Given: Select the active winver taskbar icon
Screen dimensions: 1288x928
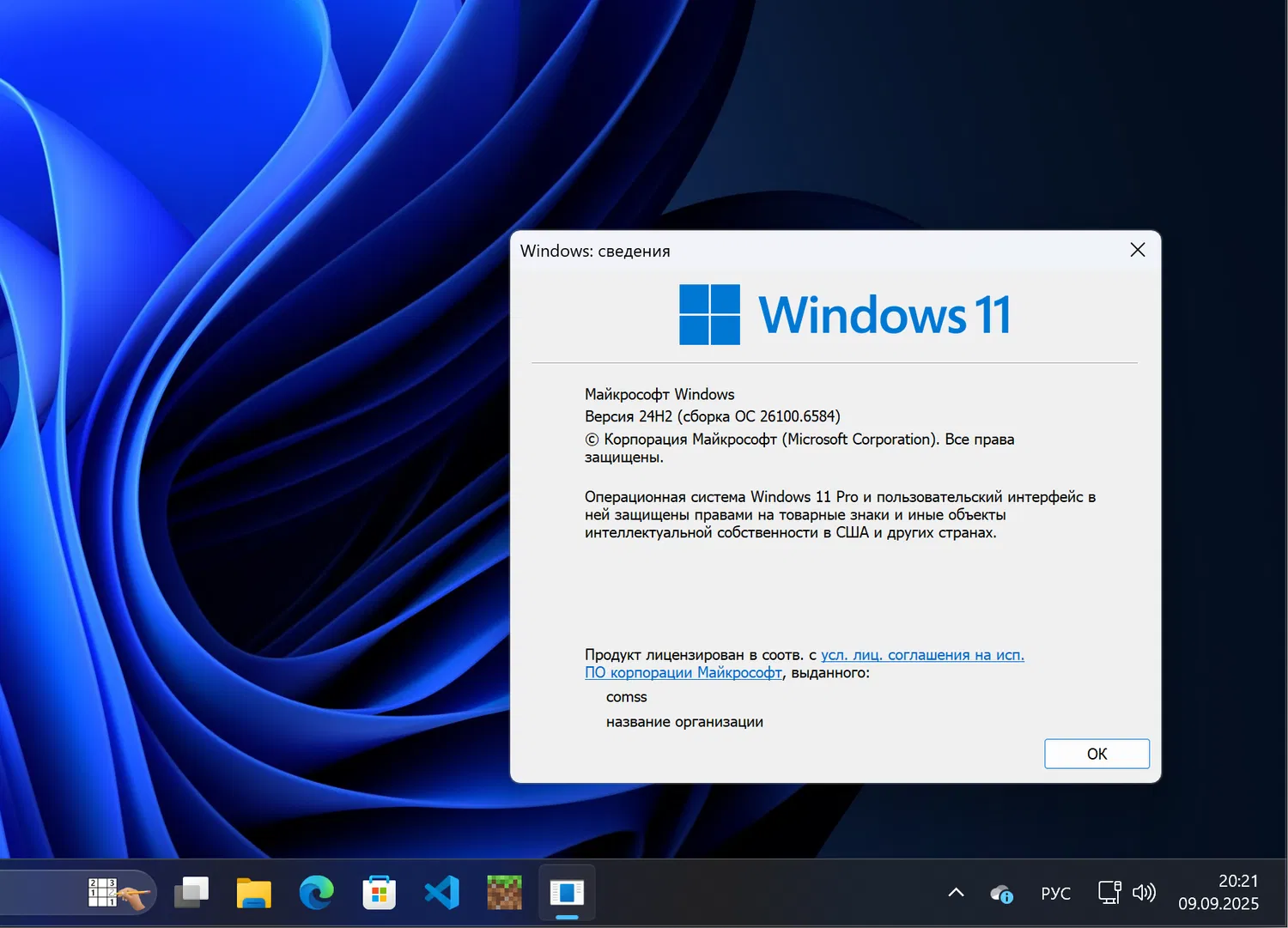Looking at the screenshot, I should pos(566,893).
